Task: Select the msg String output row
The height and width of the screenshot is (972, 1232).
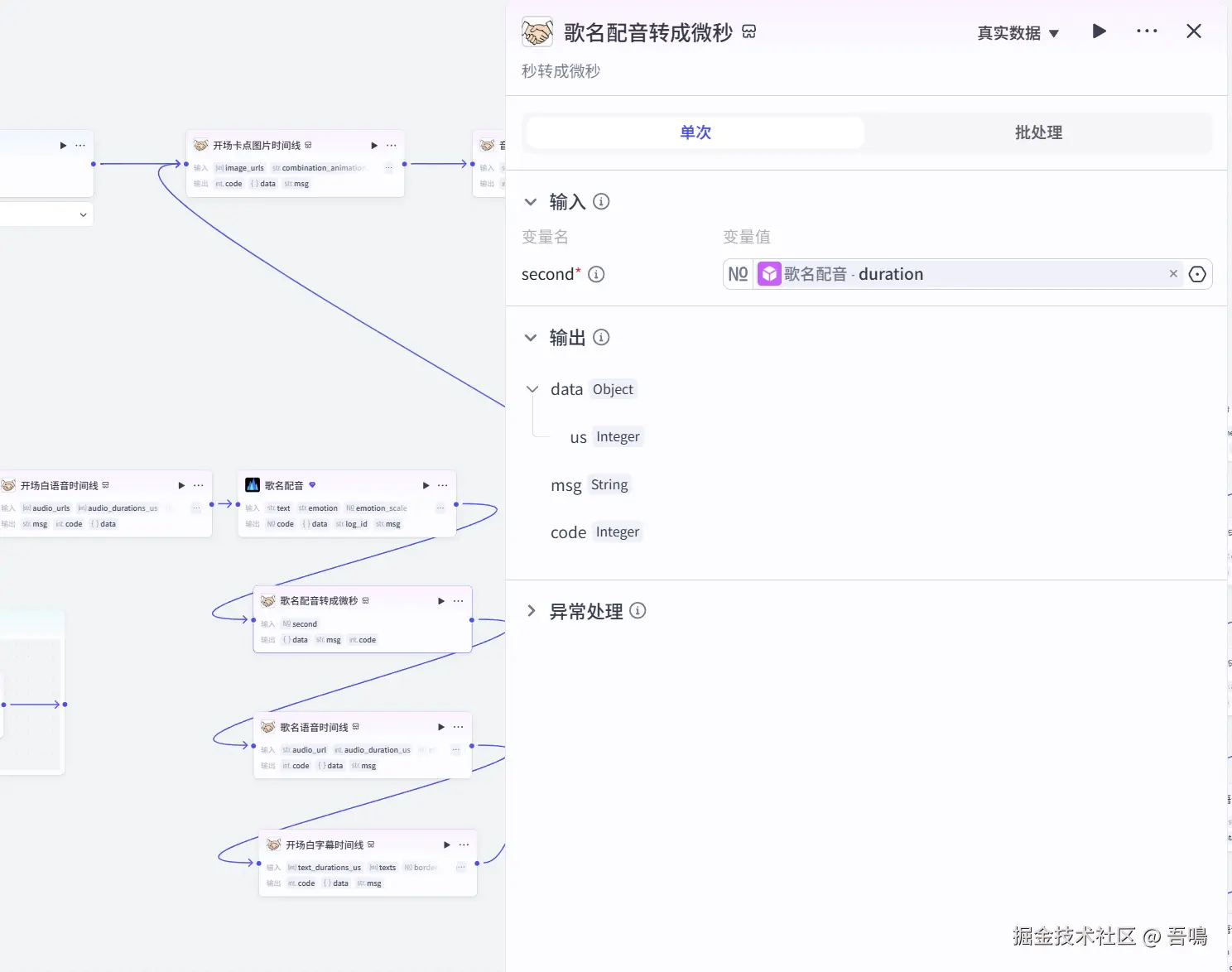Action: (x=590, y=485)
